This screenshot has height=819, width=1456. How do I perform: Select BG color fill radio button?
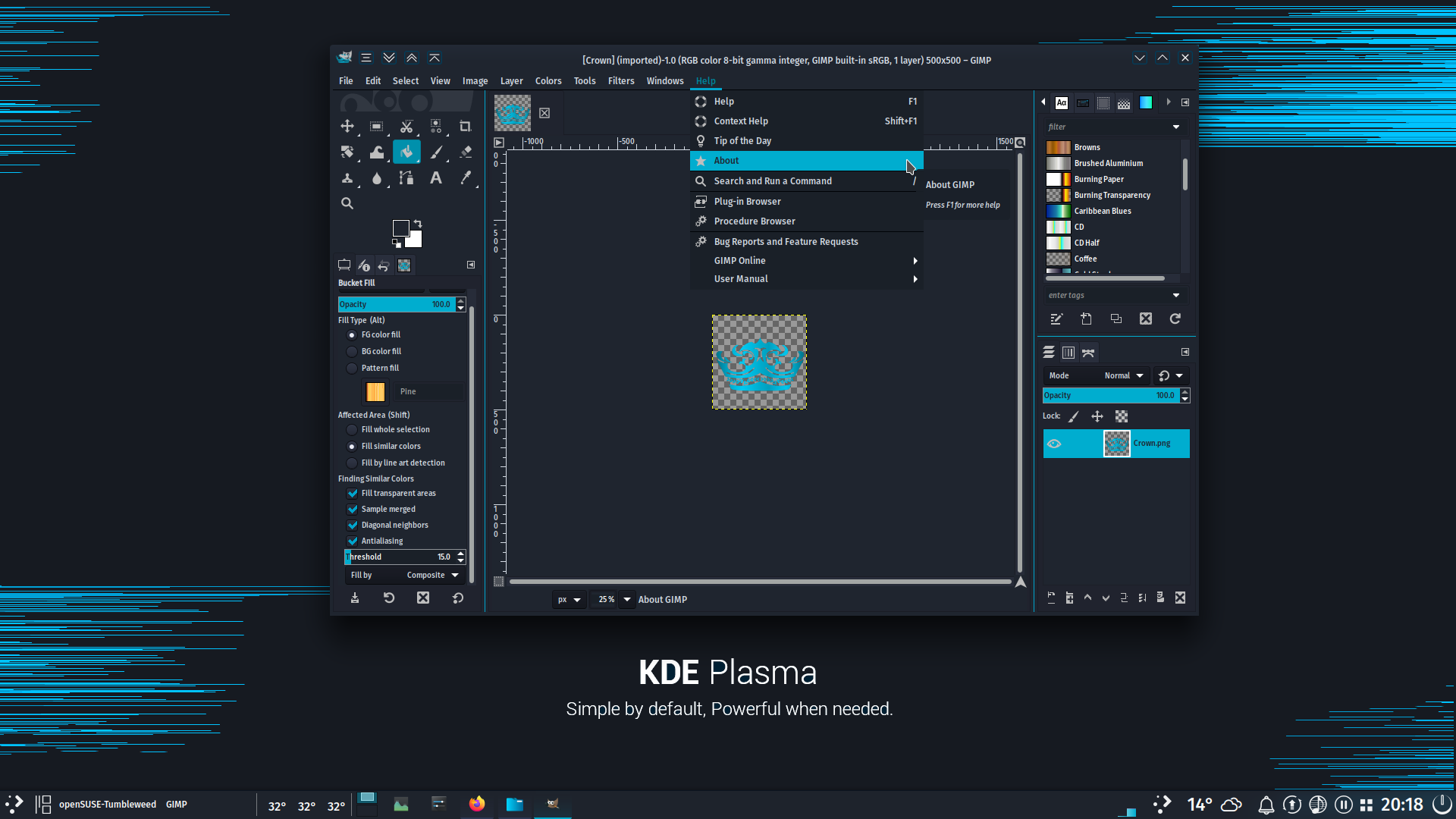tap(352, 352)
